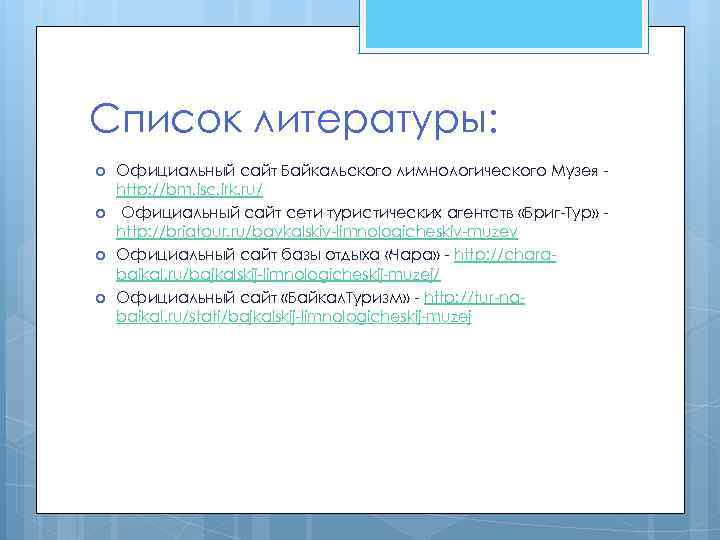Screen dimensions: 720x540
Task: Select the slide title 'Список литературы:'
Action: 293,120
